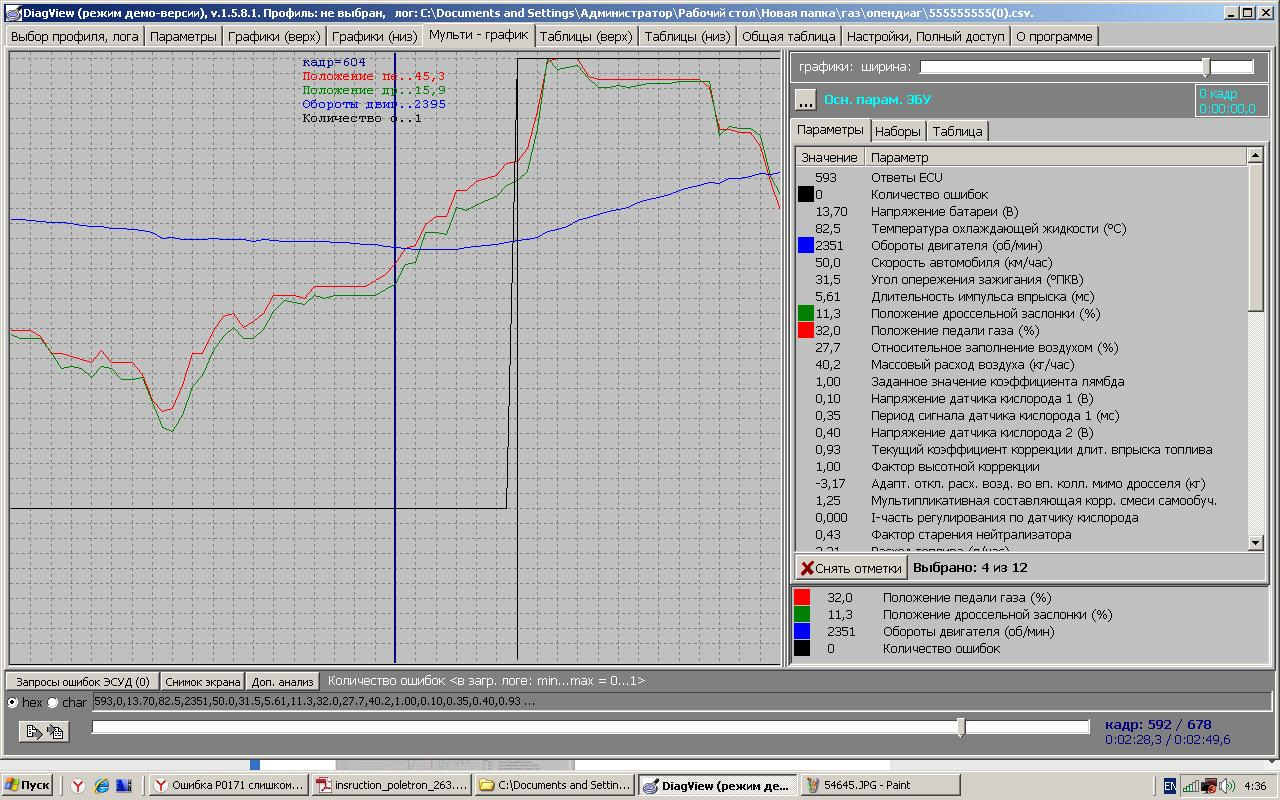Switch to the Таблицы (верх) tab
The width and height of the screenshot is (1280, 800).
coord(586,36)
